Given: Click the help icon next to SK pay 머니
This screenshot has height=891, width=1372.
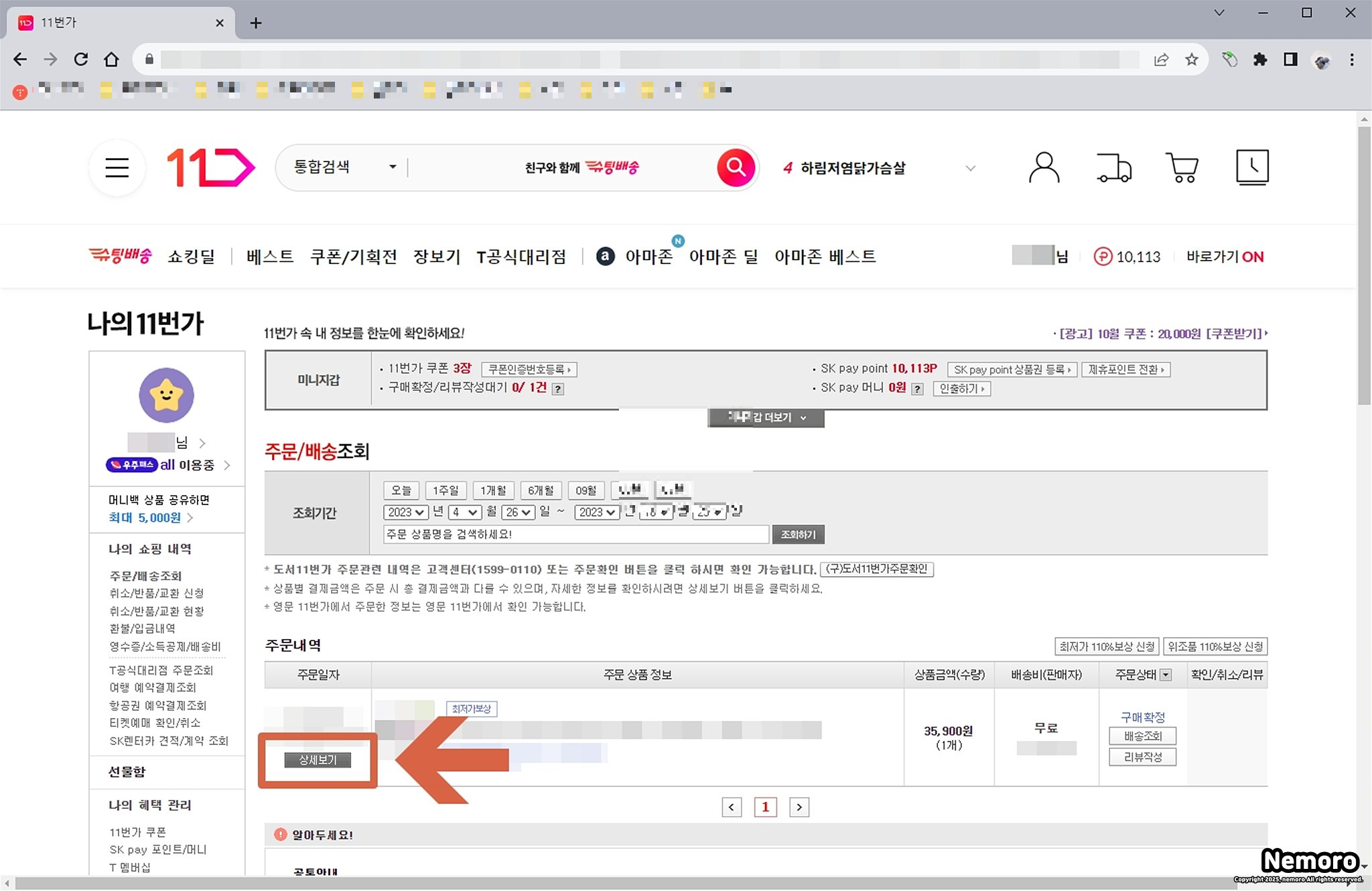Looking at the screenshot, I should 918,389.
